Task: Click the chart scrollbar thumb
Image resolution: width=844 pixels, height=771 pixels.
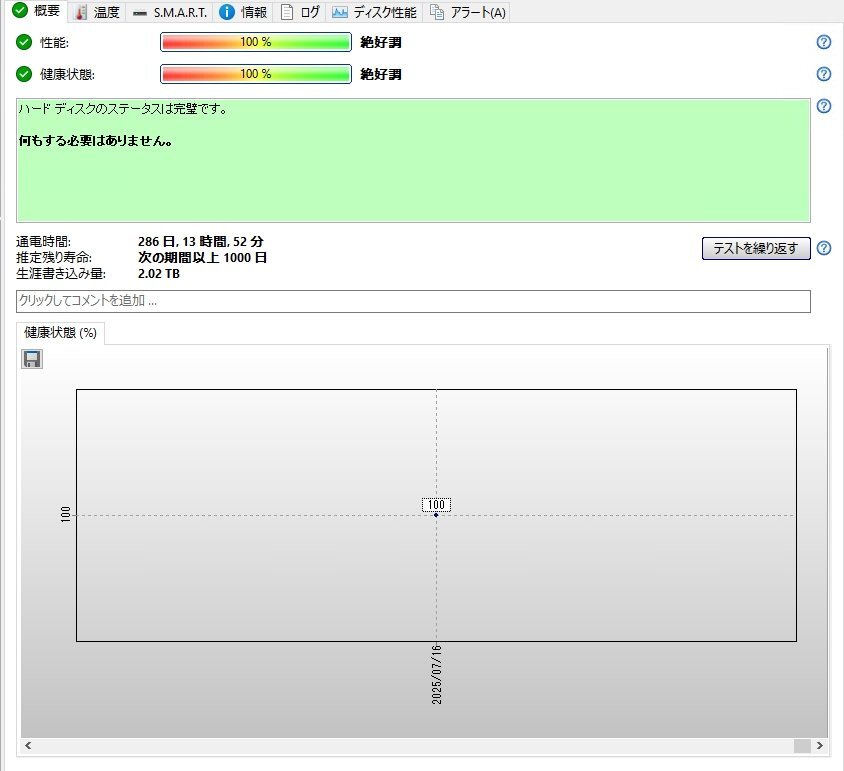Action: pyautogui.click(x=802, y=745)
